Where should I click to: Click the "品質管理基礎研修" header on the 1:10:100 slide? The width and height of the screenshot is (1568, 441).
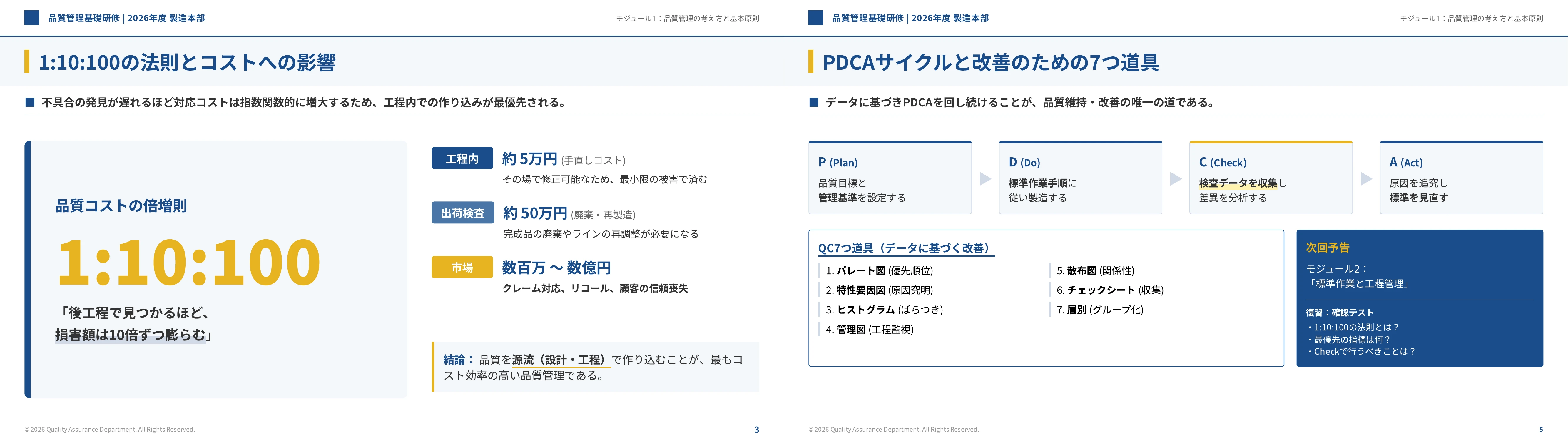pyautogui.click(x=127, y=18)
